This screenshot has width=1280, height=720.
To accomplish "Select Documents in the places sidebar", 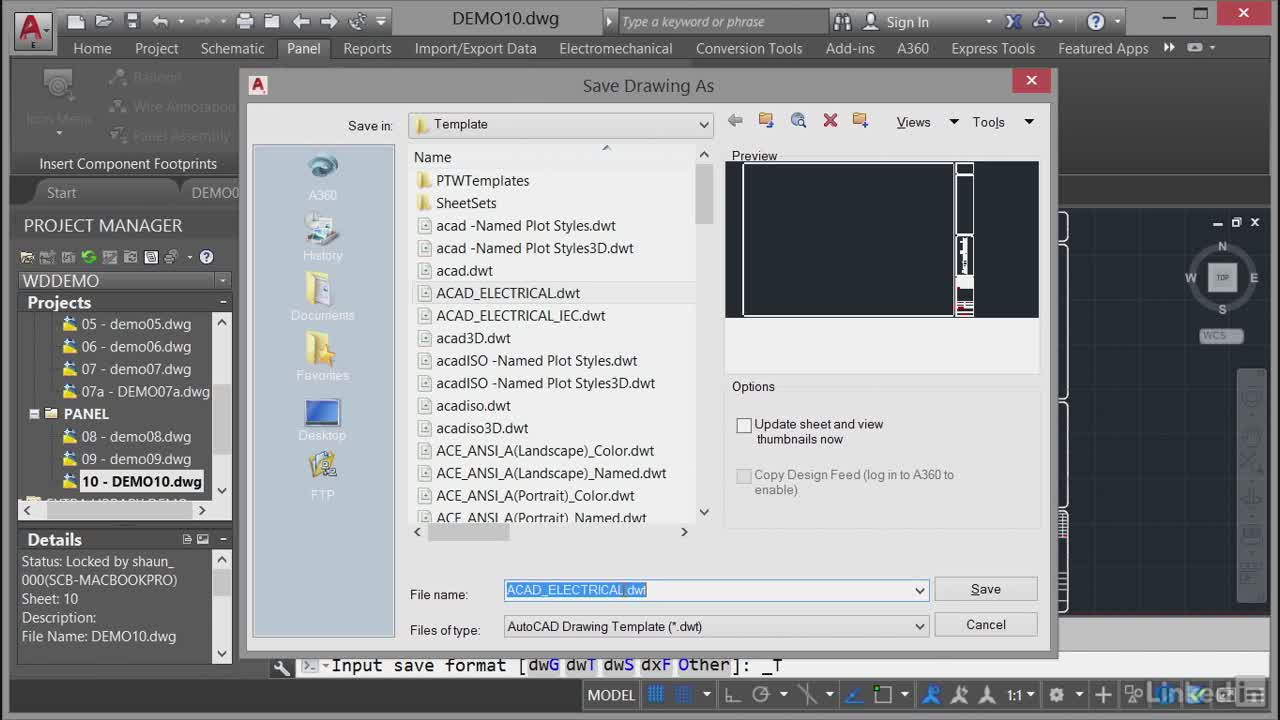I will point(322,298).
